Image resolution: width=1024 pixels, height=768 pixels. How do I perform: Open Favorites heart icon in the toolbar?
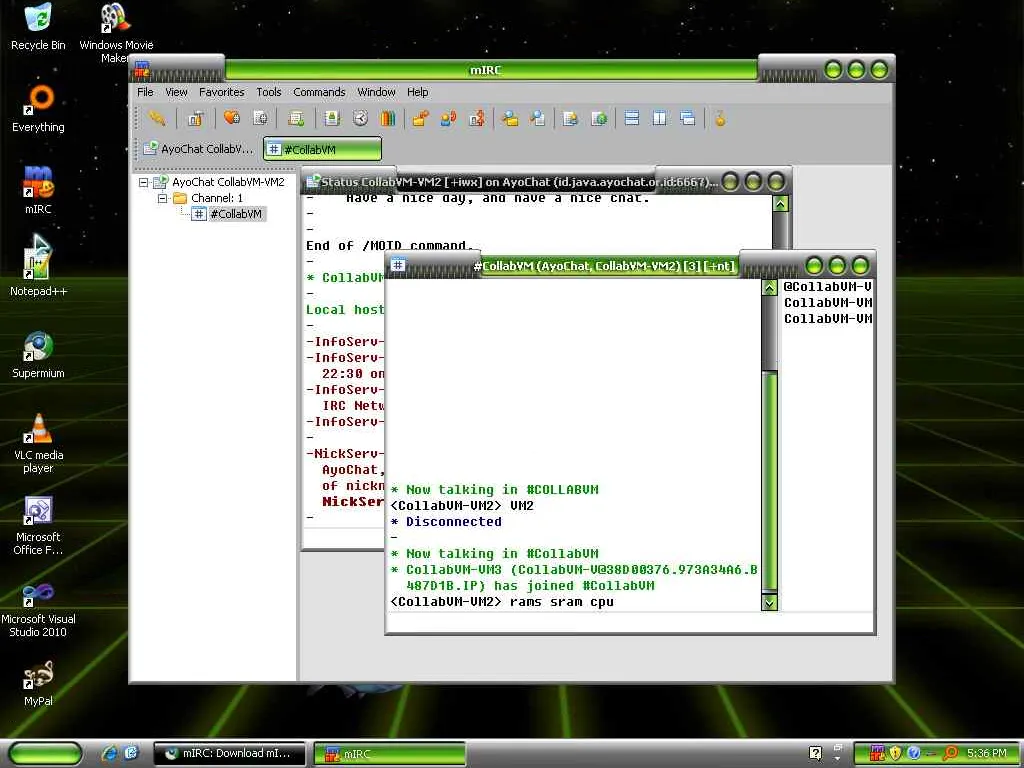tap(231, 118)
